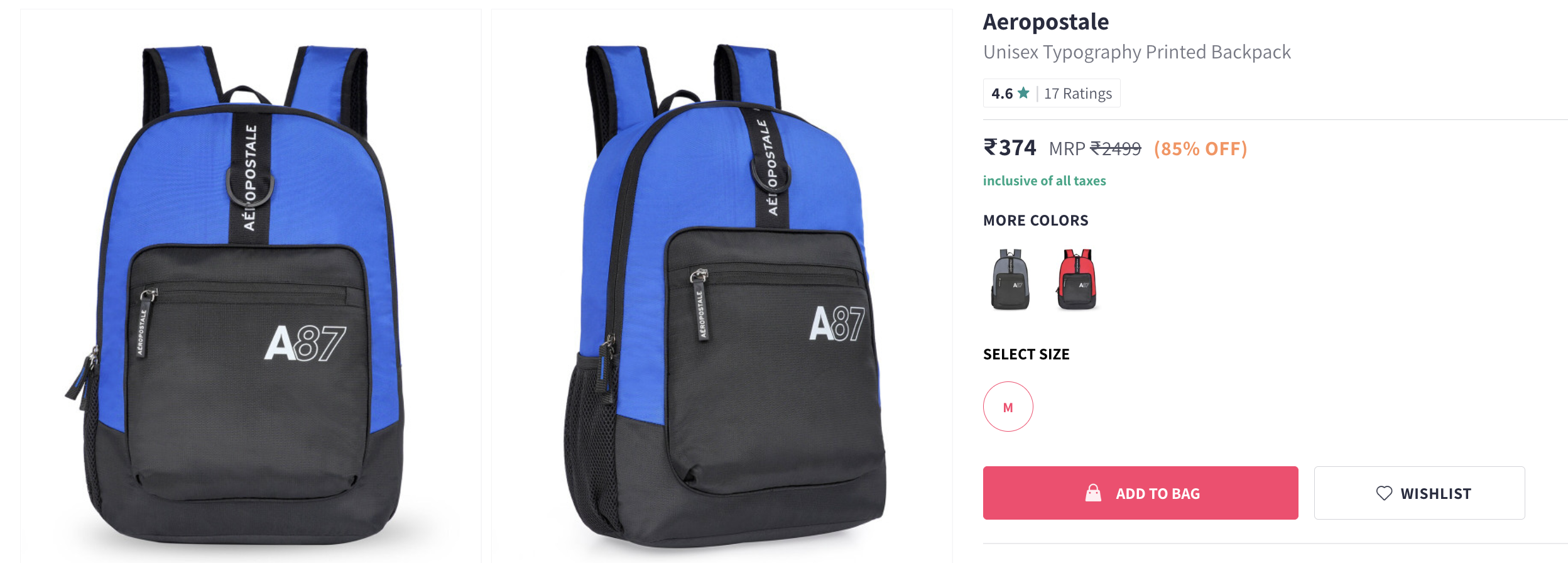
Task: Open the front-view backpack image
Action: point(251,286)
